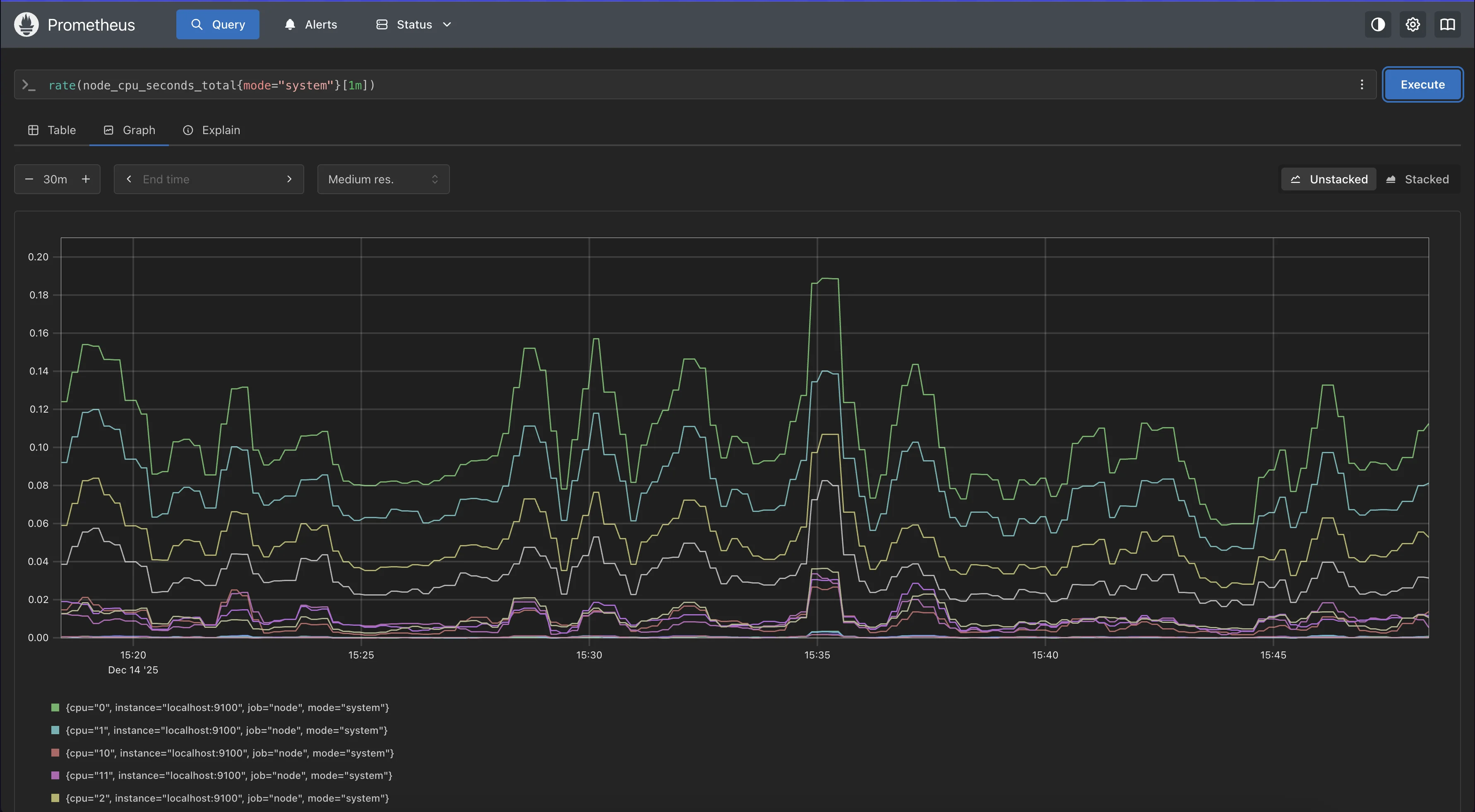Open the Medium res. resolution selector
Screen dimensions: 1475x812
click(x=383, y=179)
